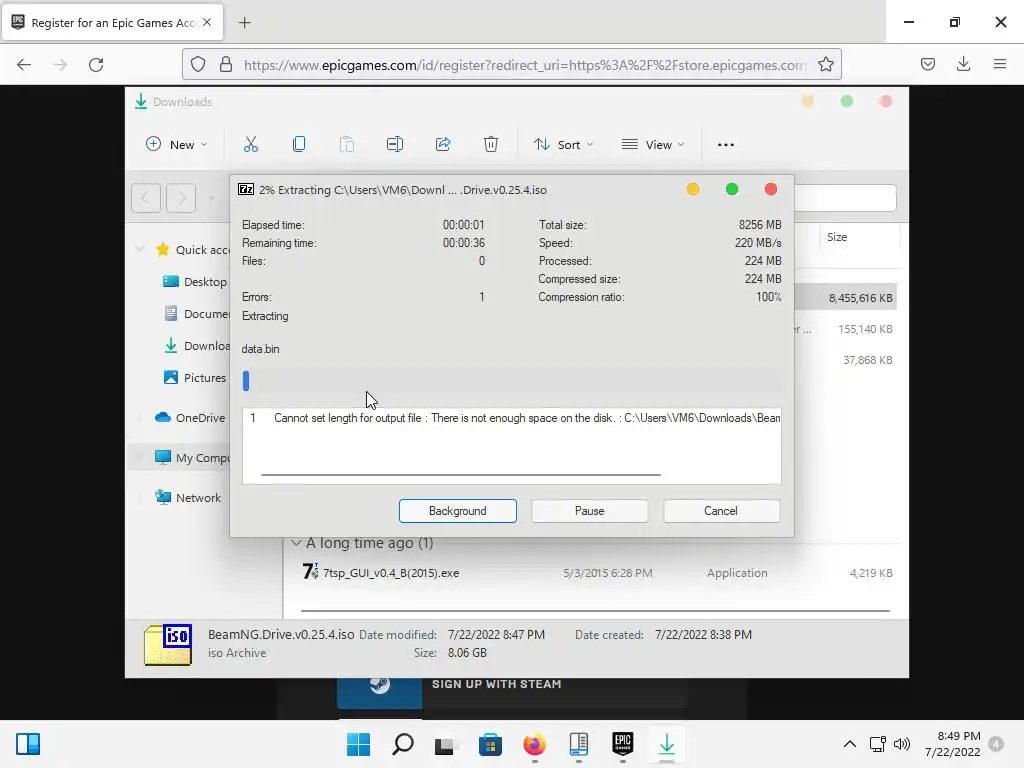Click the taskbar clock showing 8:49 PM
Screen dimensions: 1024x768
(953, 744)
